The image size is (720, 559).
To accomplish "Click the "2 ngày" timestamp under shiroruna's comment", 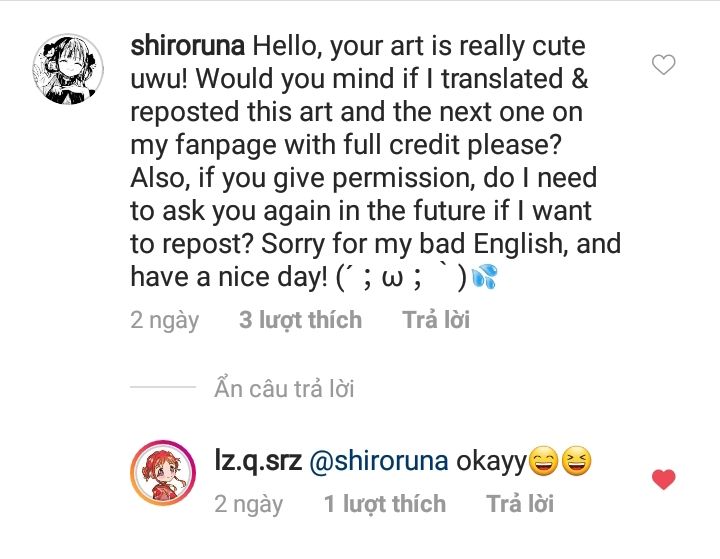I will (164, 320).
